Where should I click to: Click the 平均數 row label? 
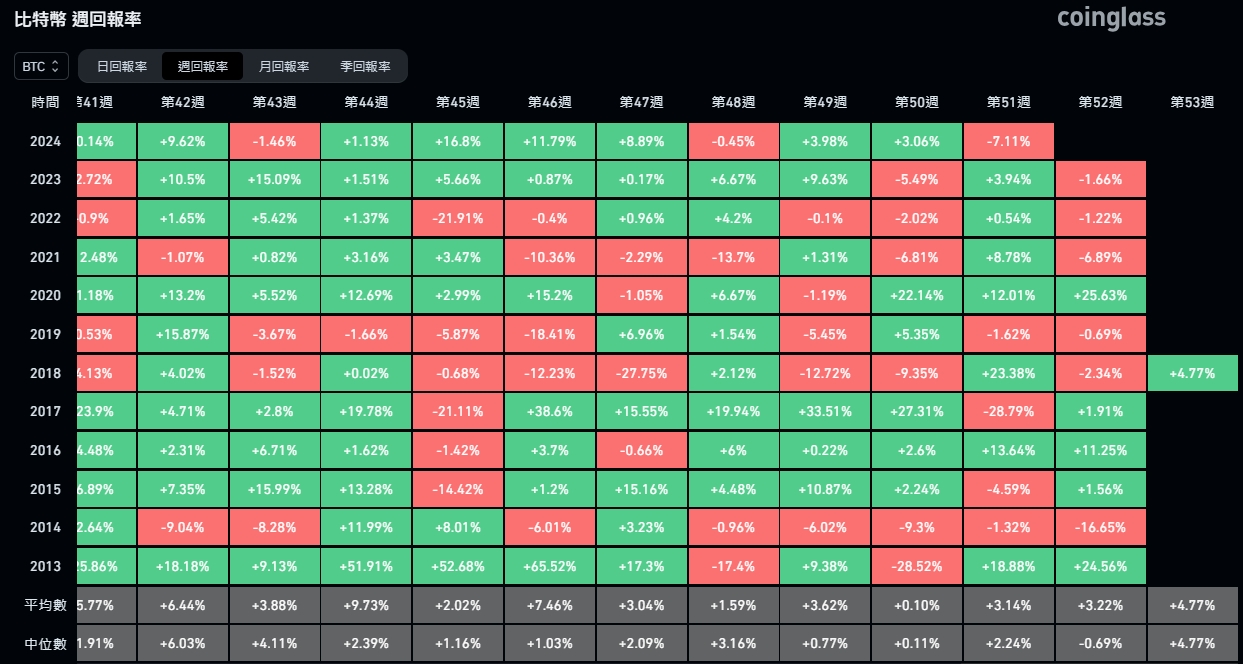tap(45, 605)
